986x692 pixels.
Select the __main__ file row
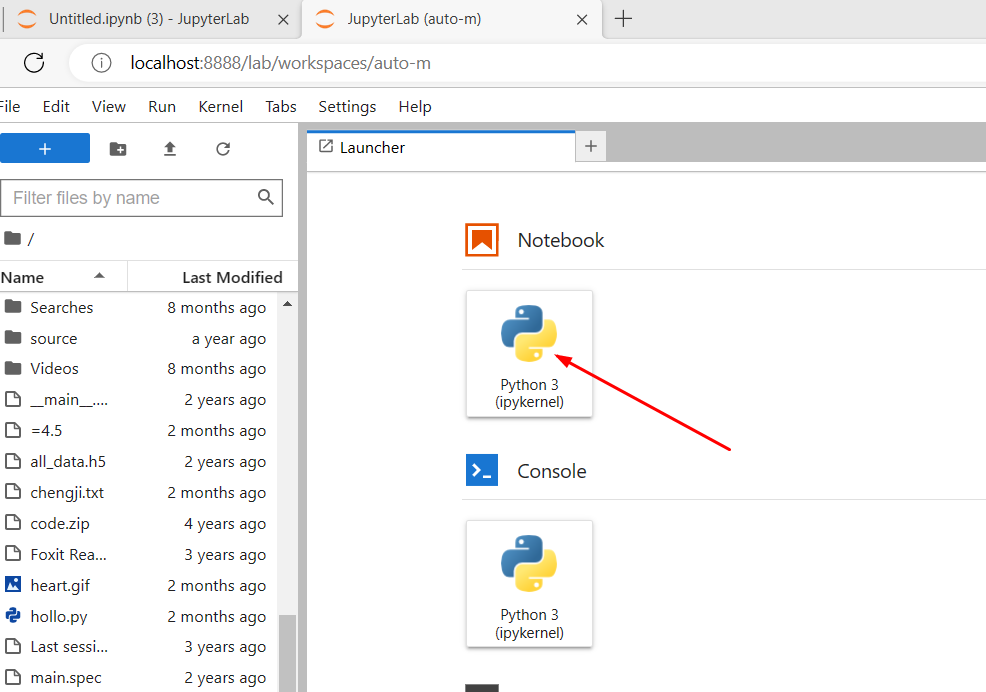138,399
